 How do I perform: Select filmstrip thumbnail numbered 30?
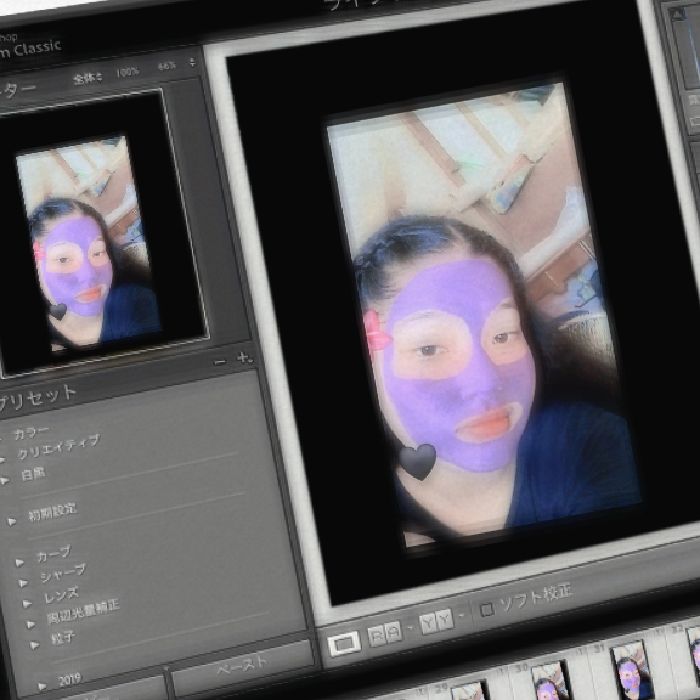point(550,680)
